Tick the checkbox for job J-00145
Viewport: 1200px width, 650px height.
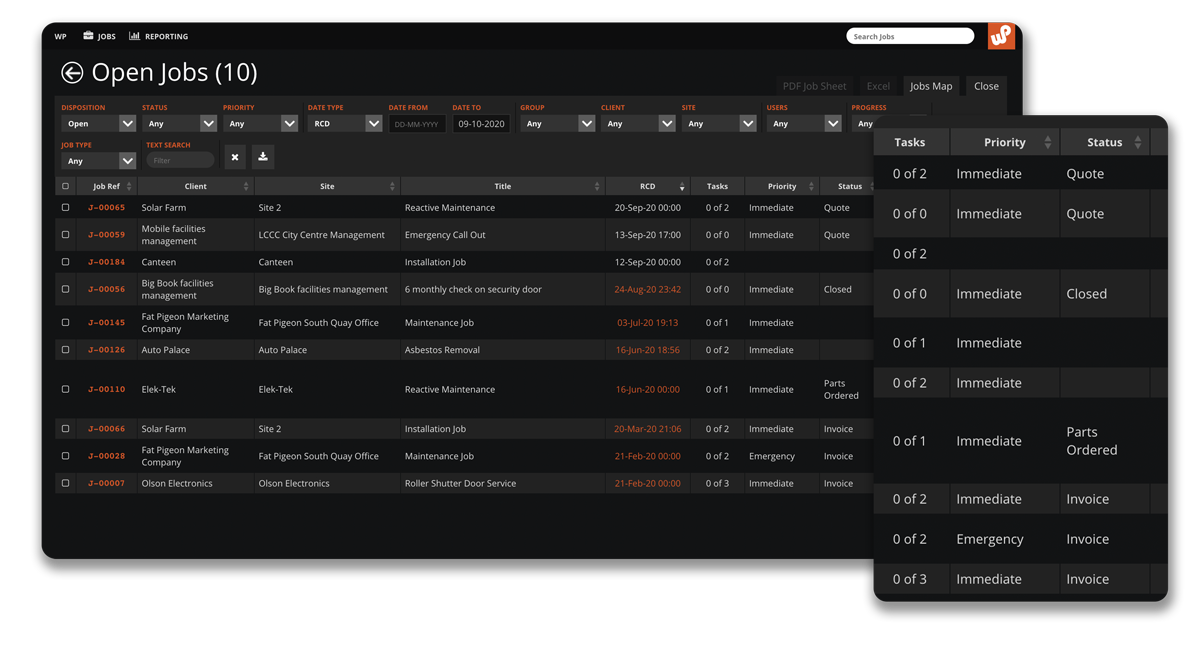(66, 323)
